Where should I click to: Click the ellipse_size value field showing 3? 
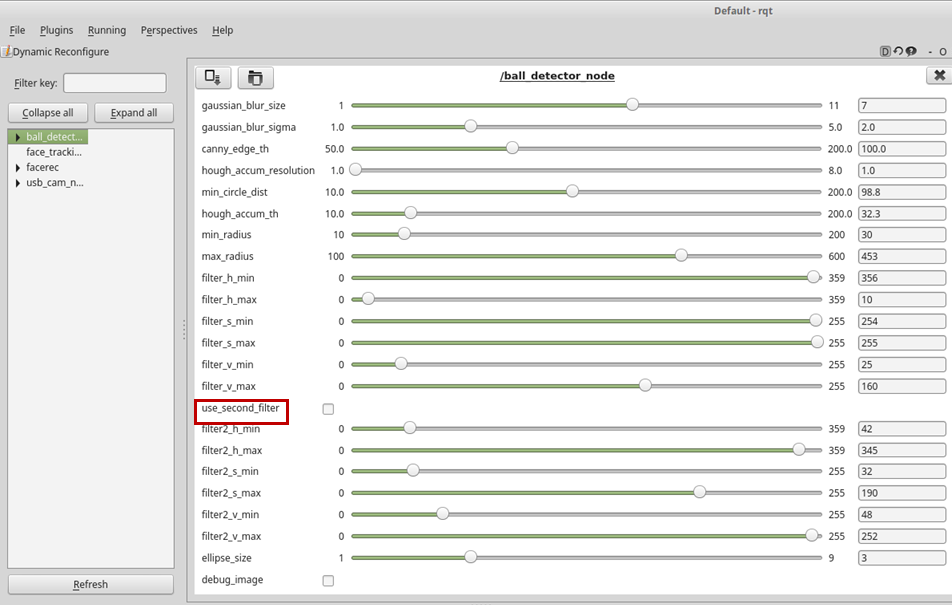(902, 558)
